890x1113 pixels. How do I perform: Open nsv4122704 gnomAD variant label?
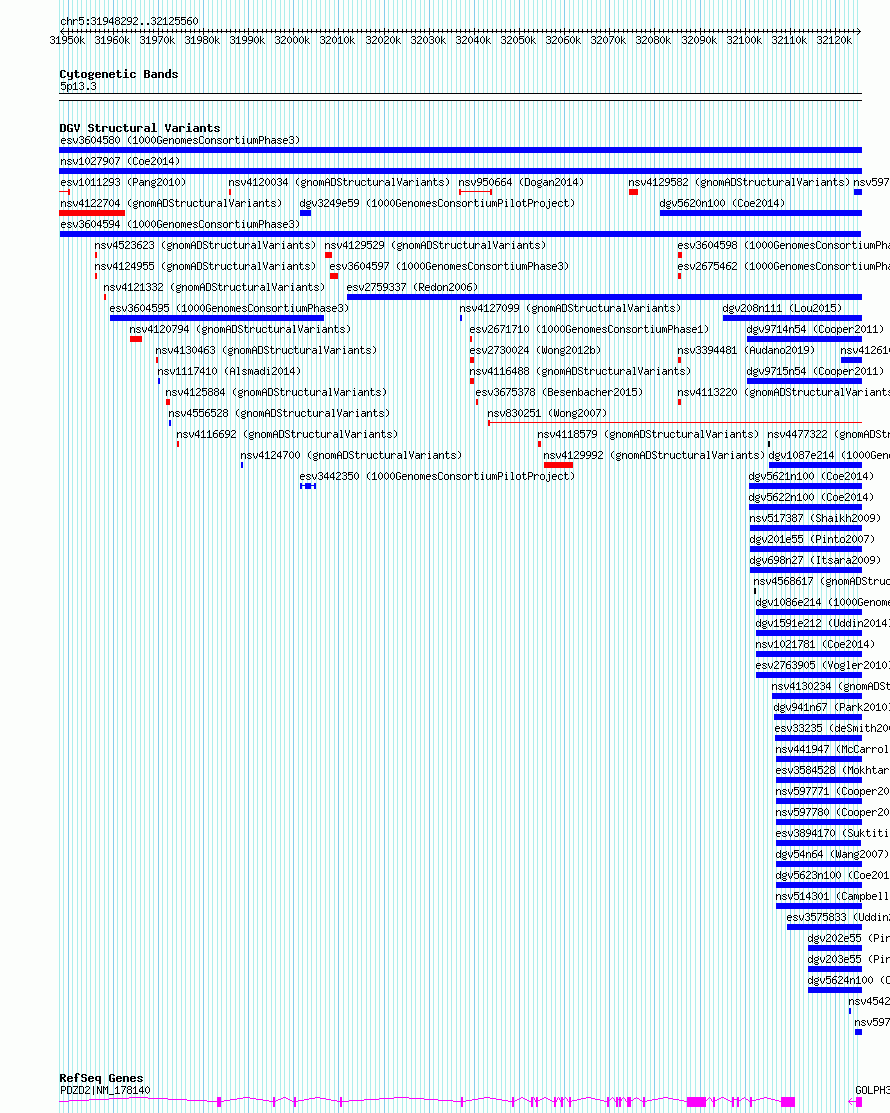click(171, 203)
